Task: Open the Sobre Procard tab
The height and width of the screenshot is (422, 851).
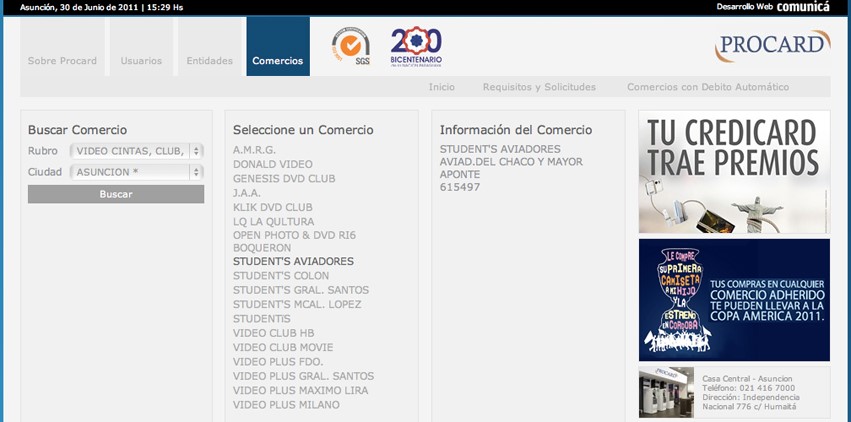Action: pos(62,47)
